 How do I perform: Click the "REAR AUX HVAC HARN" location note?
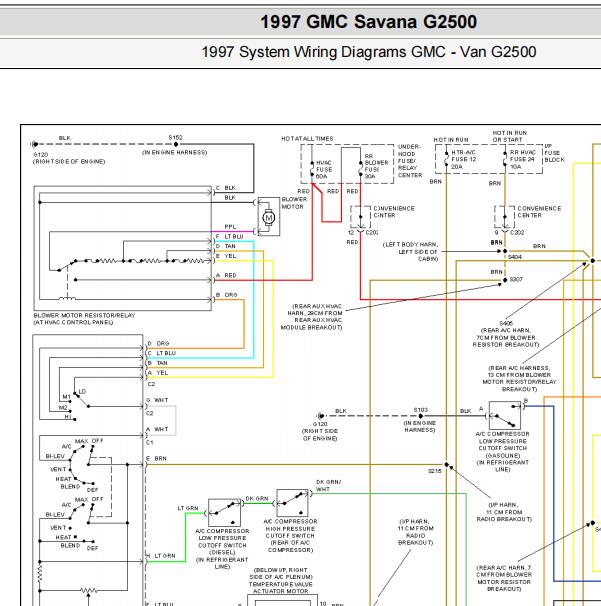pyautogui.click(x=312, y=317)
